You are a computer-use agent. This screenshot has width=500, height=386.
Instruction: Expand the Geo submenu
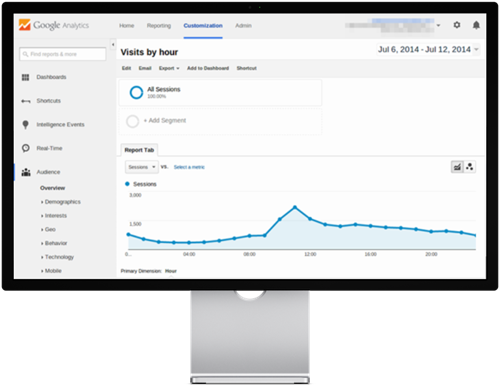48,230
